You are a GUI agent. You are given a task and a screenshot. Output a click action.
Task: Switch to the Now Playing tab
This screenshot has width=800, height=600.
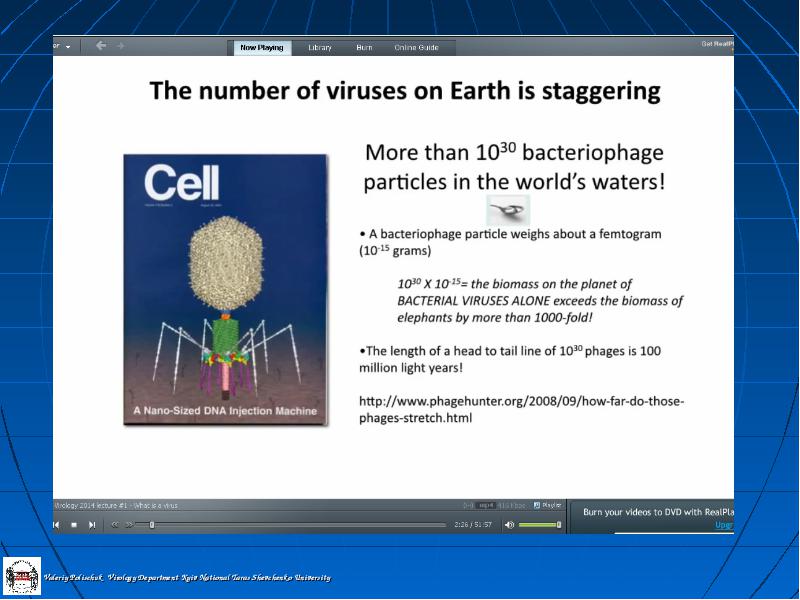point(262,47)
